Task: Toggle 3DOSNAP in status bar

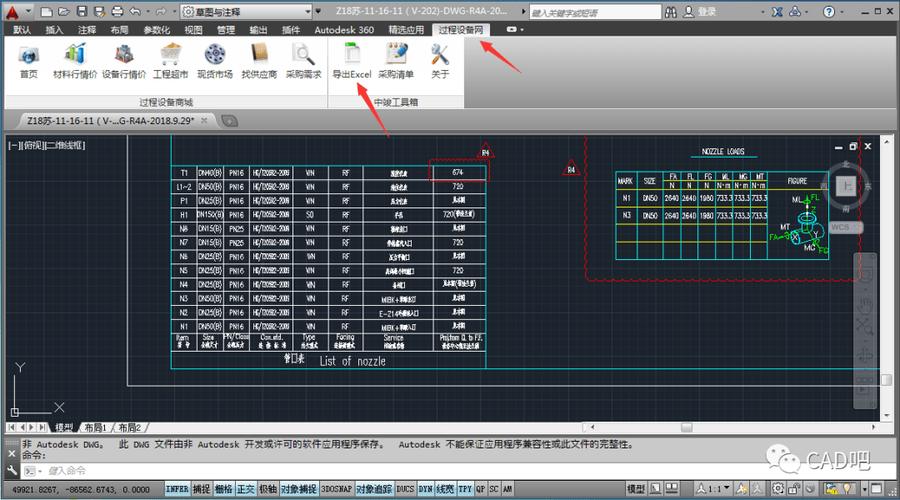Action: [336, 489]
